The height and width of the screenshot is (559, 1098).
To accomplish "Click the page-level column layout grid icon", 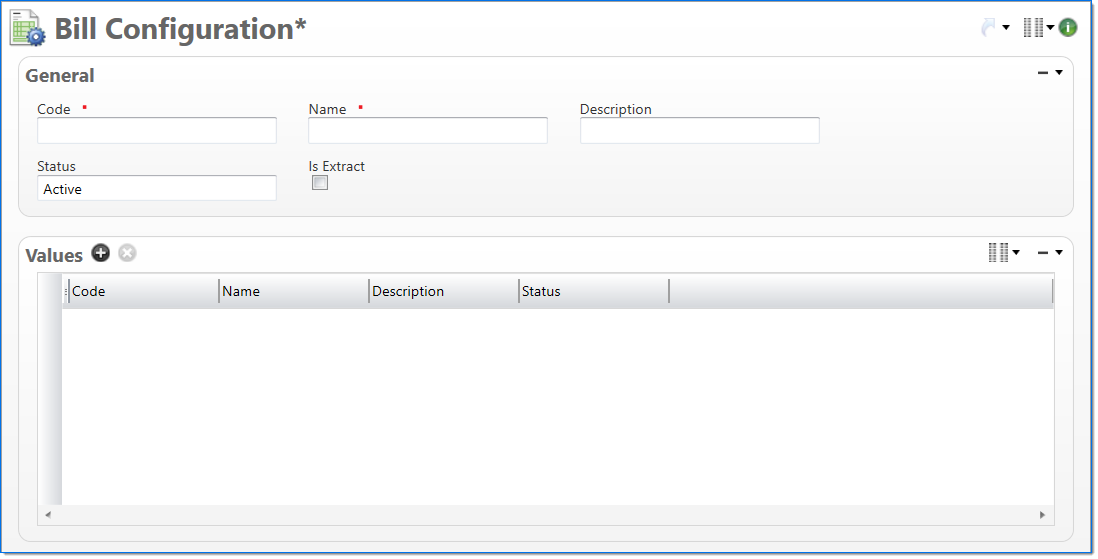I will click(x=1033, y=28).
